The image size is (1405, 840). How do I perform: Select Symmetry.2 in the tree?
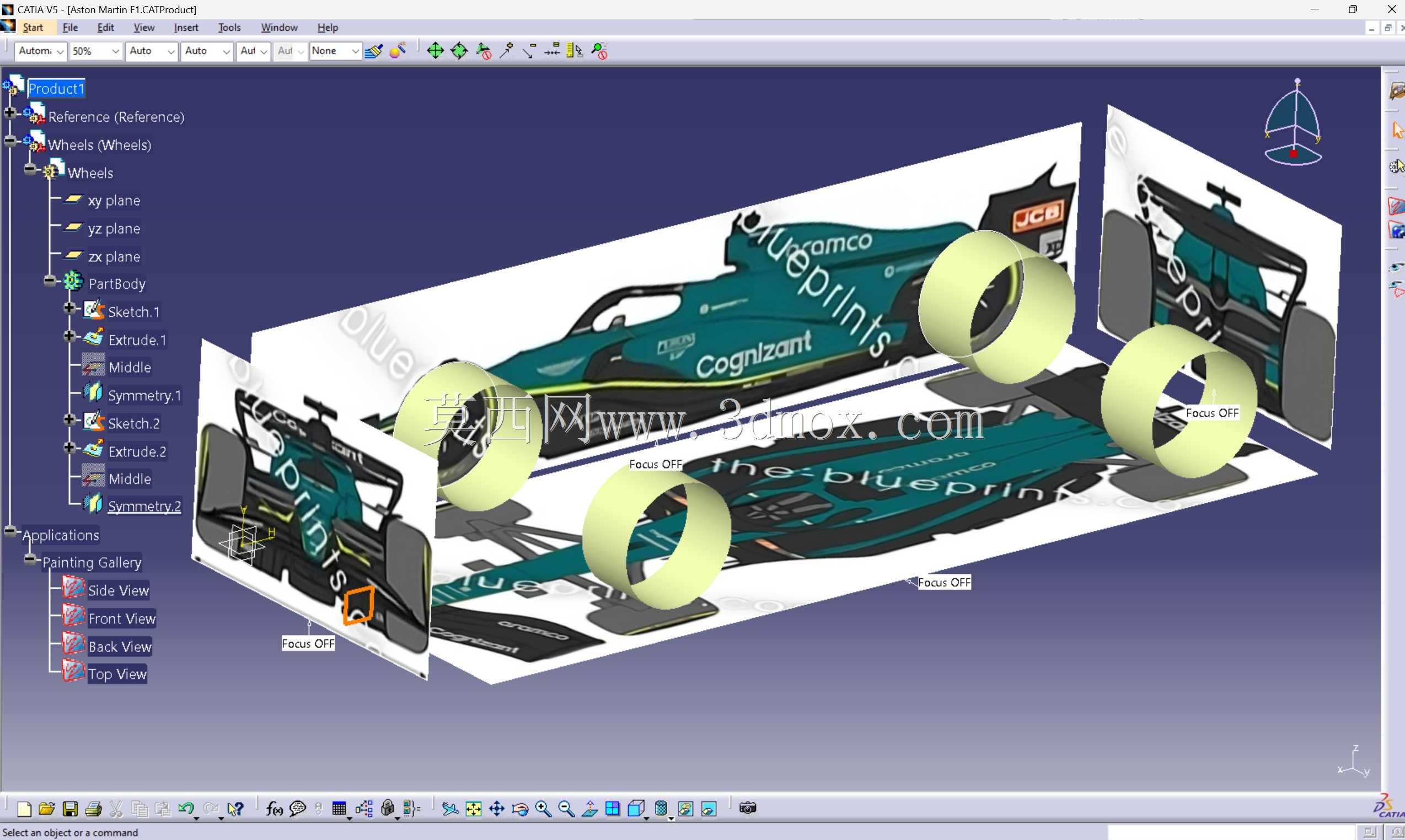pyautogui.click(x=144, y=506)
